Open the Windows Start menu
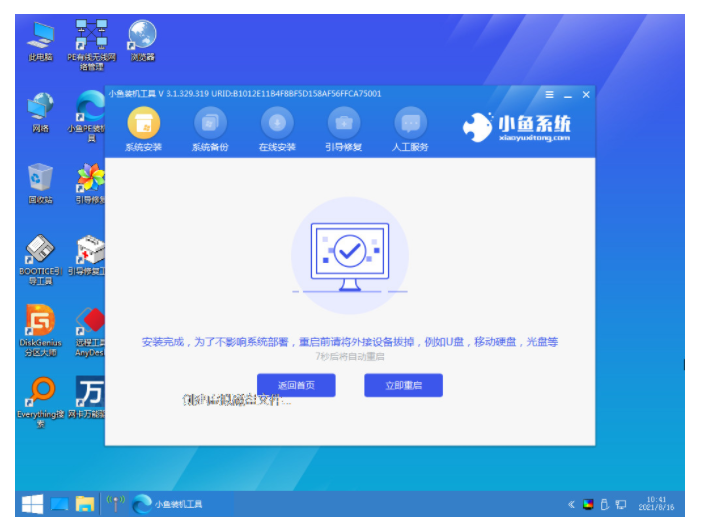Screen dimensions: 717x523 (x=32, y=504)
